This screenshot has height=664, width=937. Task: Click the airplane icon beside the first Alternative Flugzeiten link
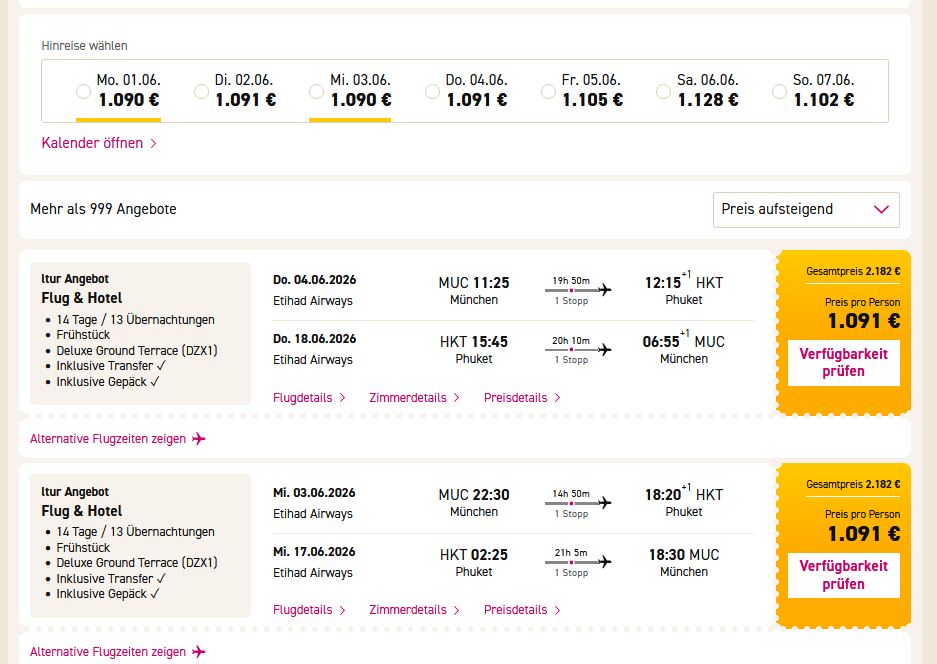click(x=198, y=439)
